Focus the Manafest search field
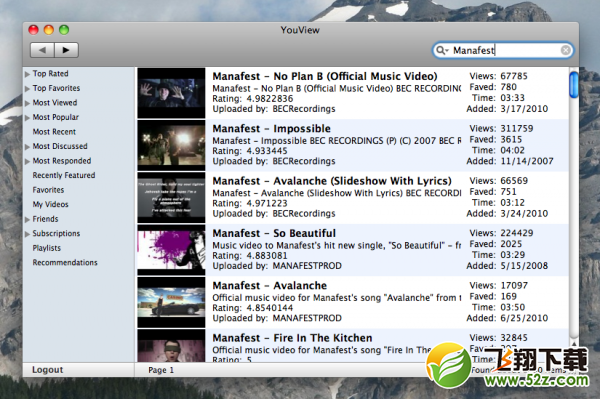600x399 pixels. tap(503, 50)
